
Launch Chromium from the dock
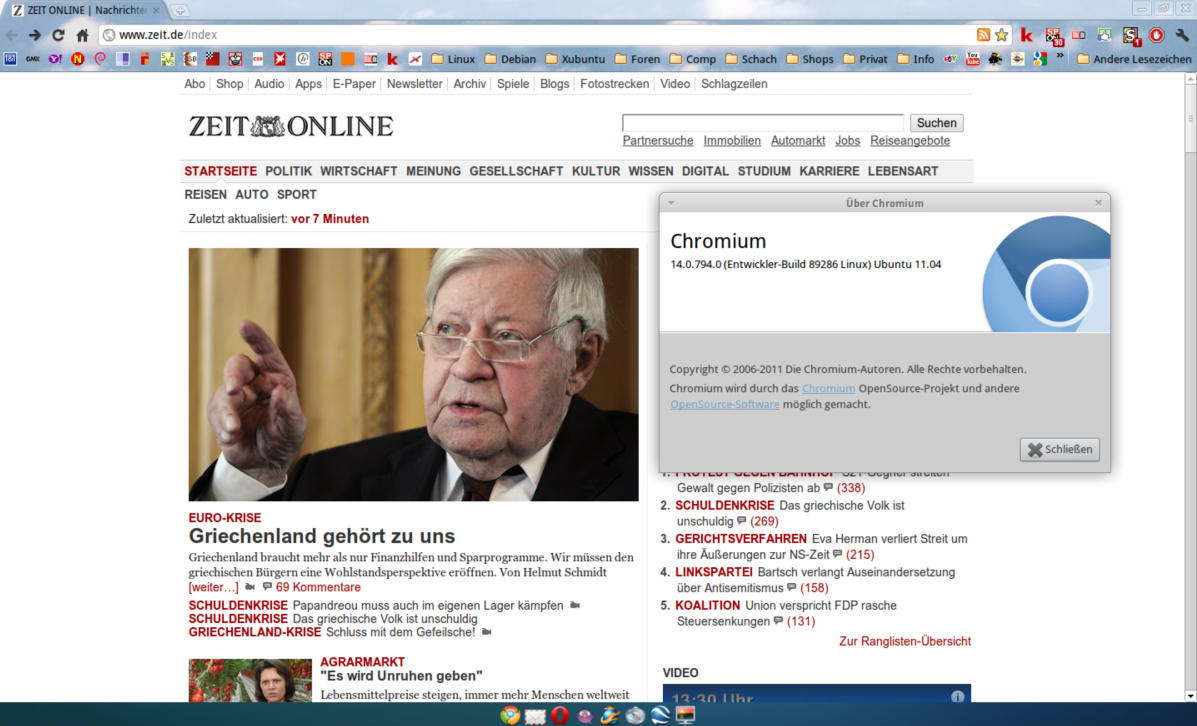point(510,715)
